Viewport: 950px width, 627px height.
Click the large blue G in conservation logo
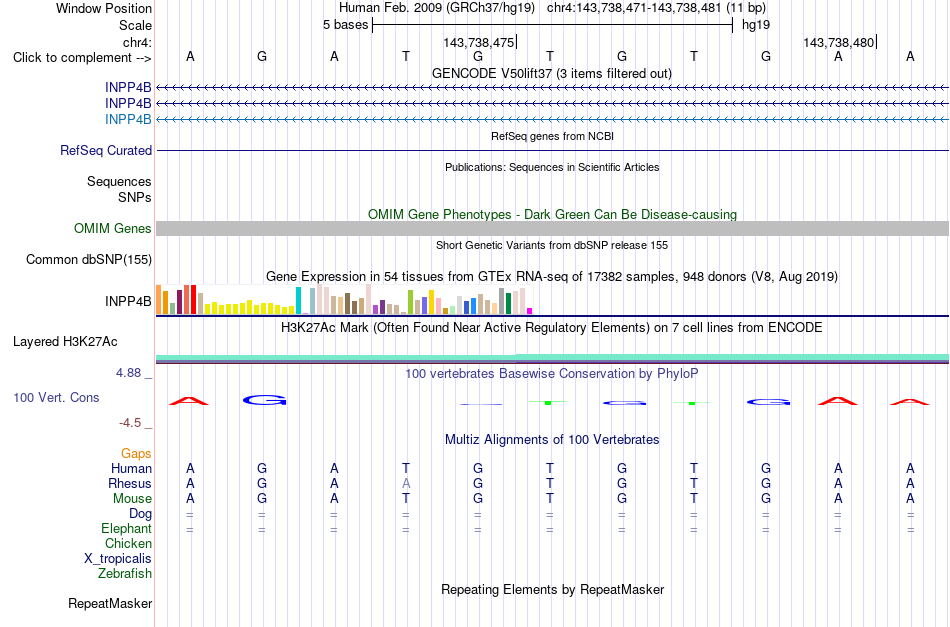(264, 400)
